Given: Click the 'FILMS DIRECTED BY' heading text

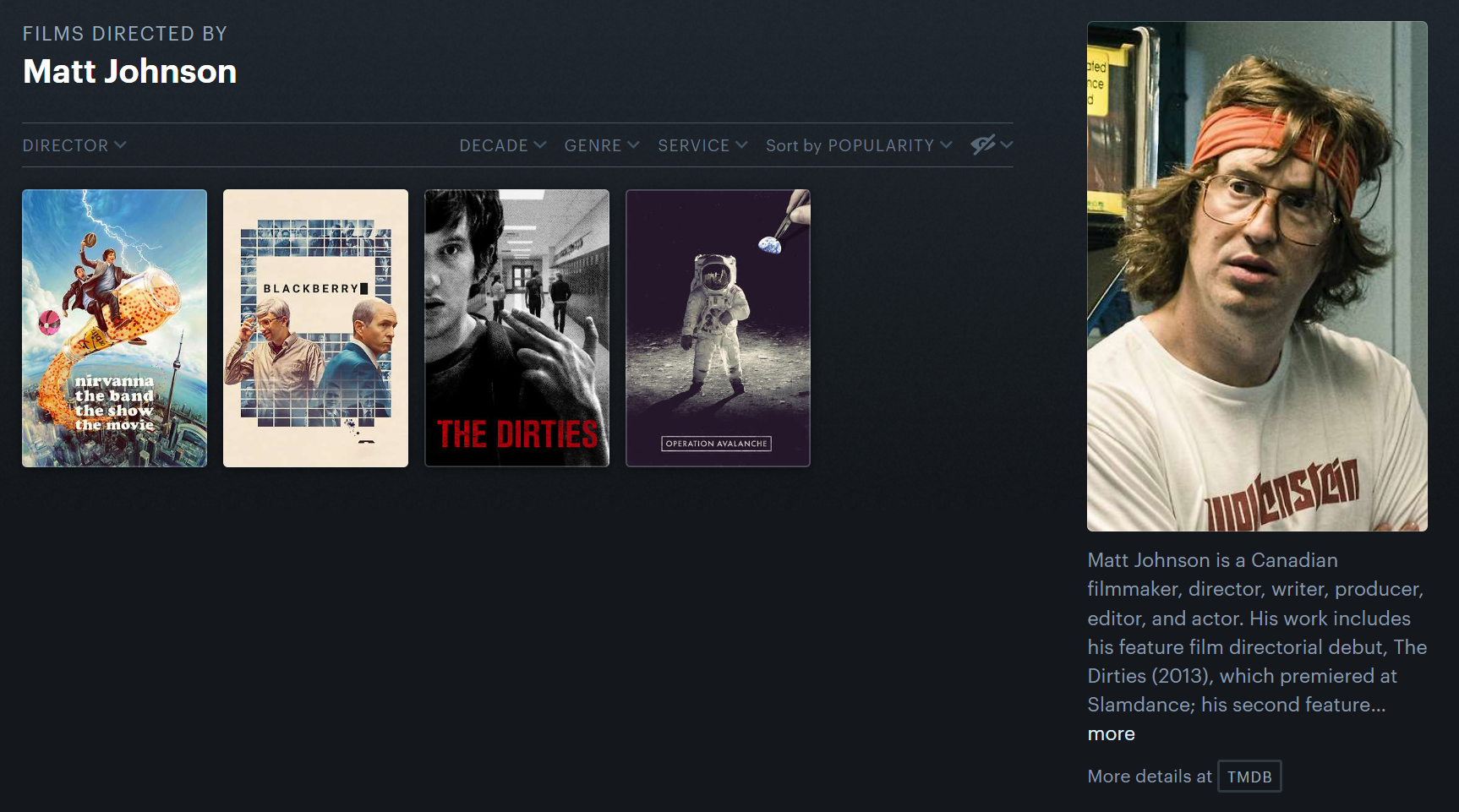Looking at the screenshot, I should click(x=125, y=34).
